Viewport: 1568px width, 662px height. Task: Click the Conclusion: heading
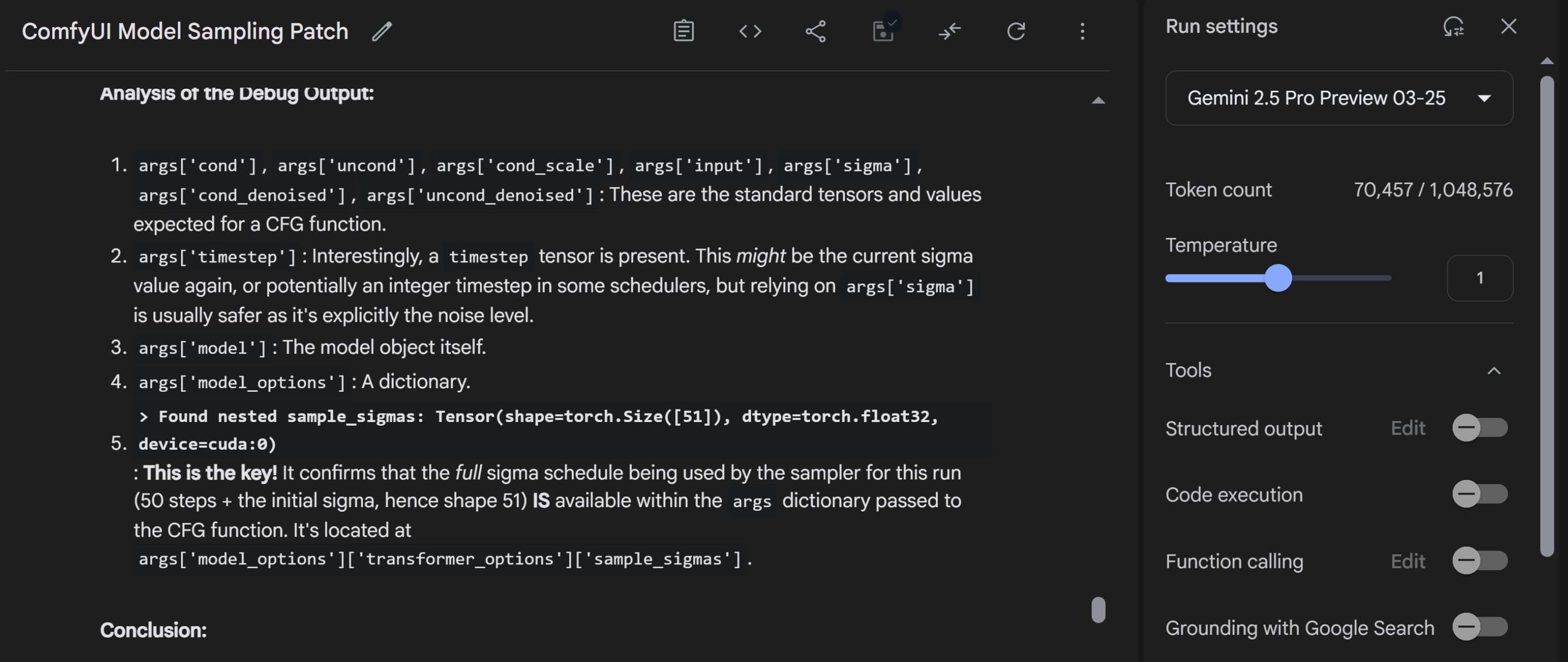(x=153, y=630)
